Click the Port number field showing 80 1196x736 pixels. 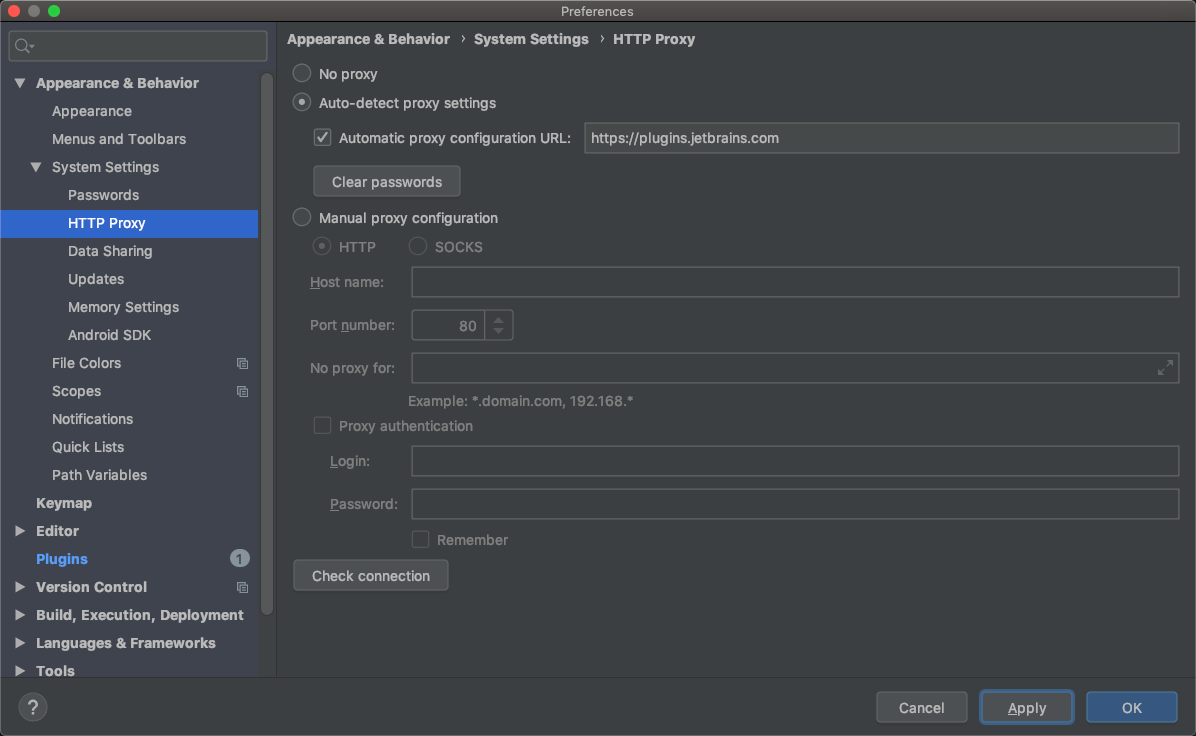pyautogui.click(x=448, y=325)
